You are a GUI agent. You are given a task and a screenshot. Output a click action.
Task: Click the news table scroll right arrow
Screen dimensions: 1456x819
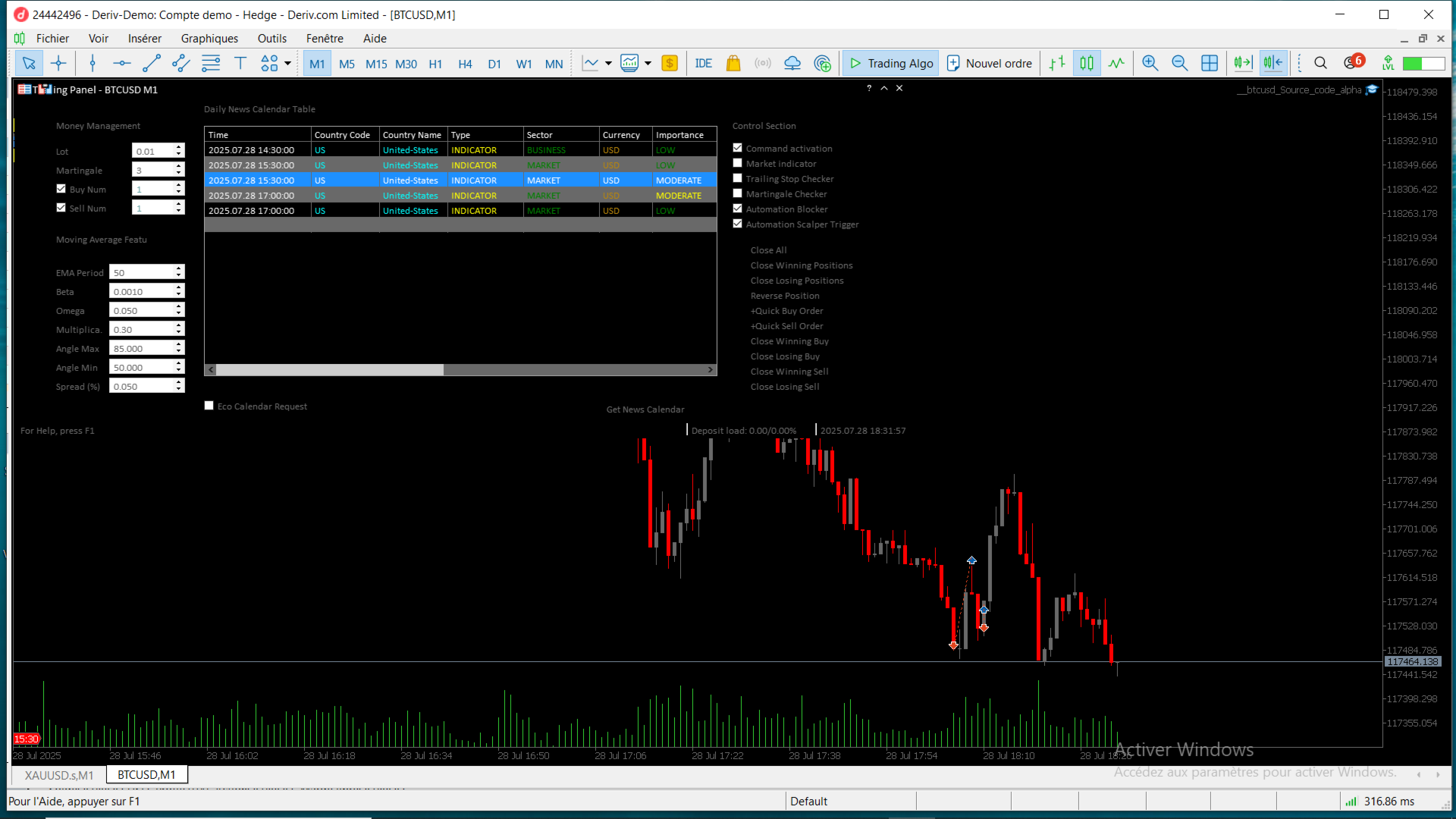tap(711, 370)
